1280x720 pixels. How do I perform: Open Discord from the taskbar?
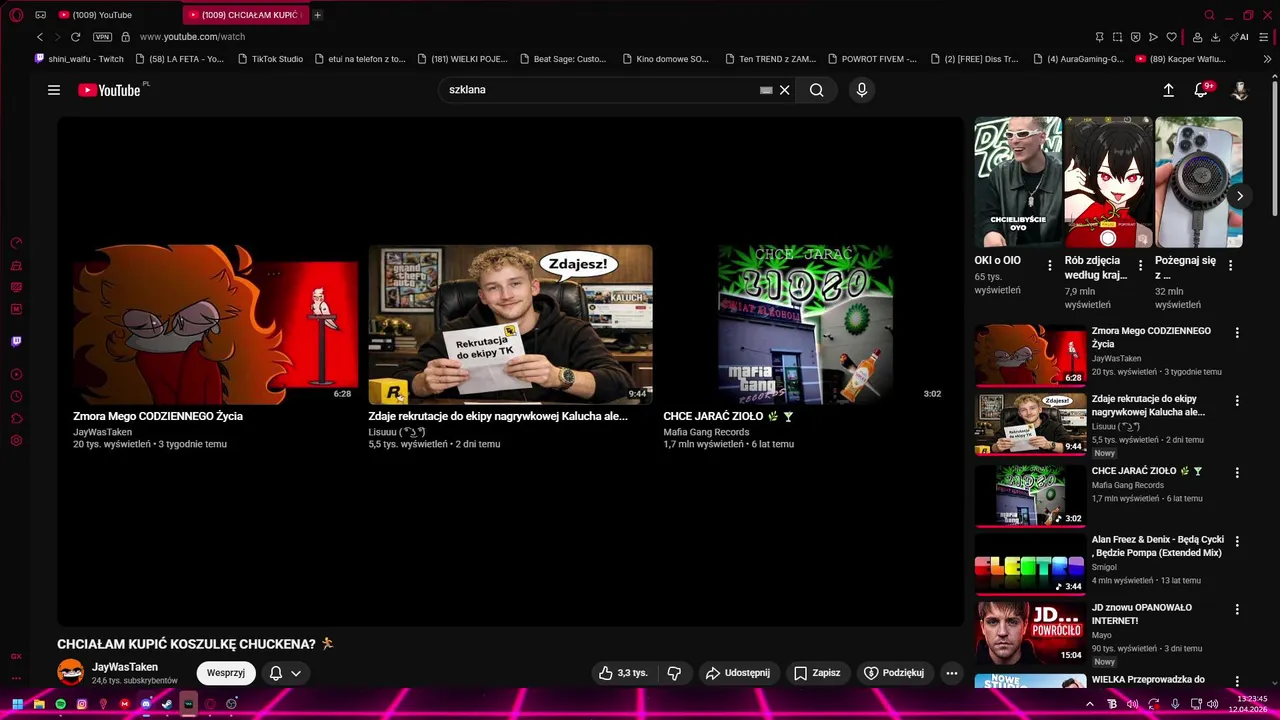pos(146,704)
